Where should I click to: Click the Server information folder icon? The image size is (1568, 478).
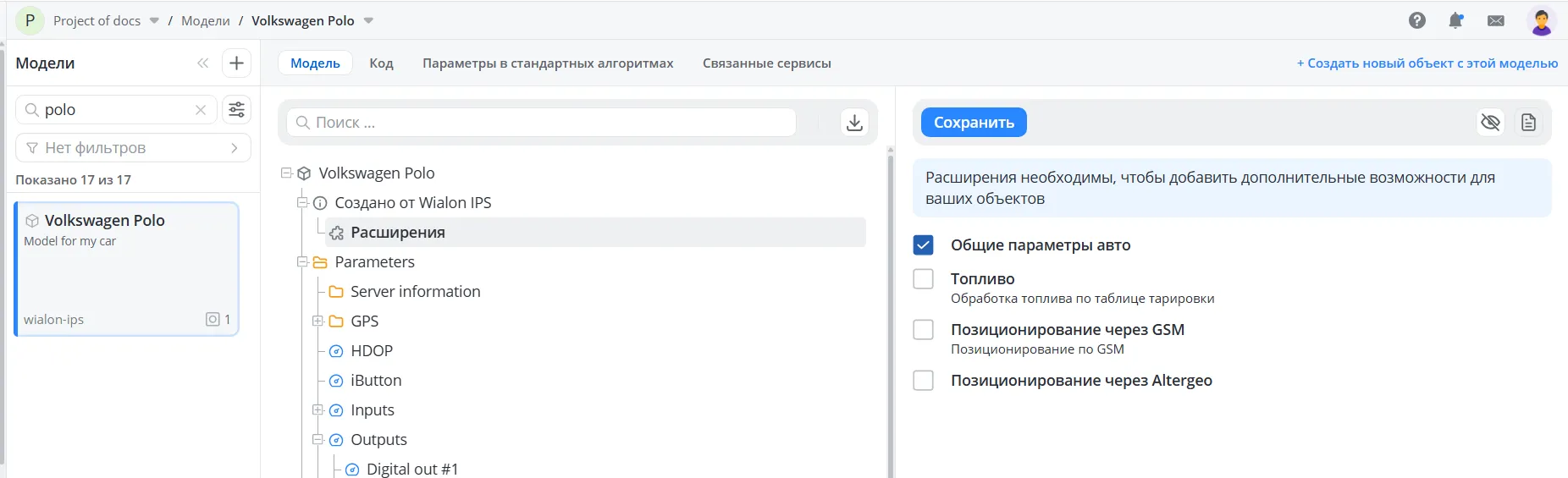[336, 292]
